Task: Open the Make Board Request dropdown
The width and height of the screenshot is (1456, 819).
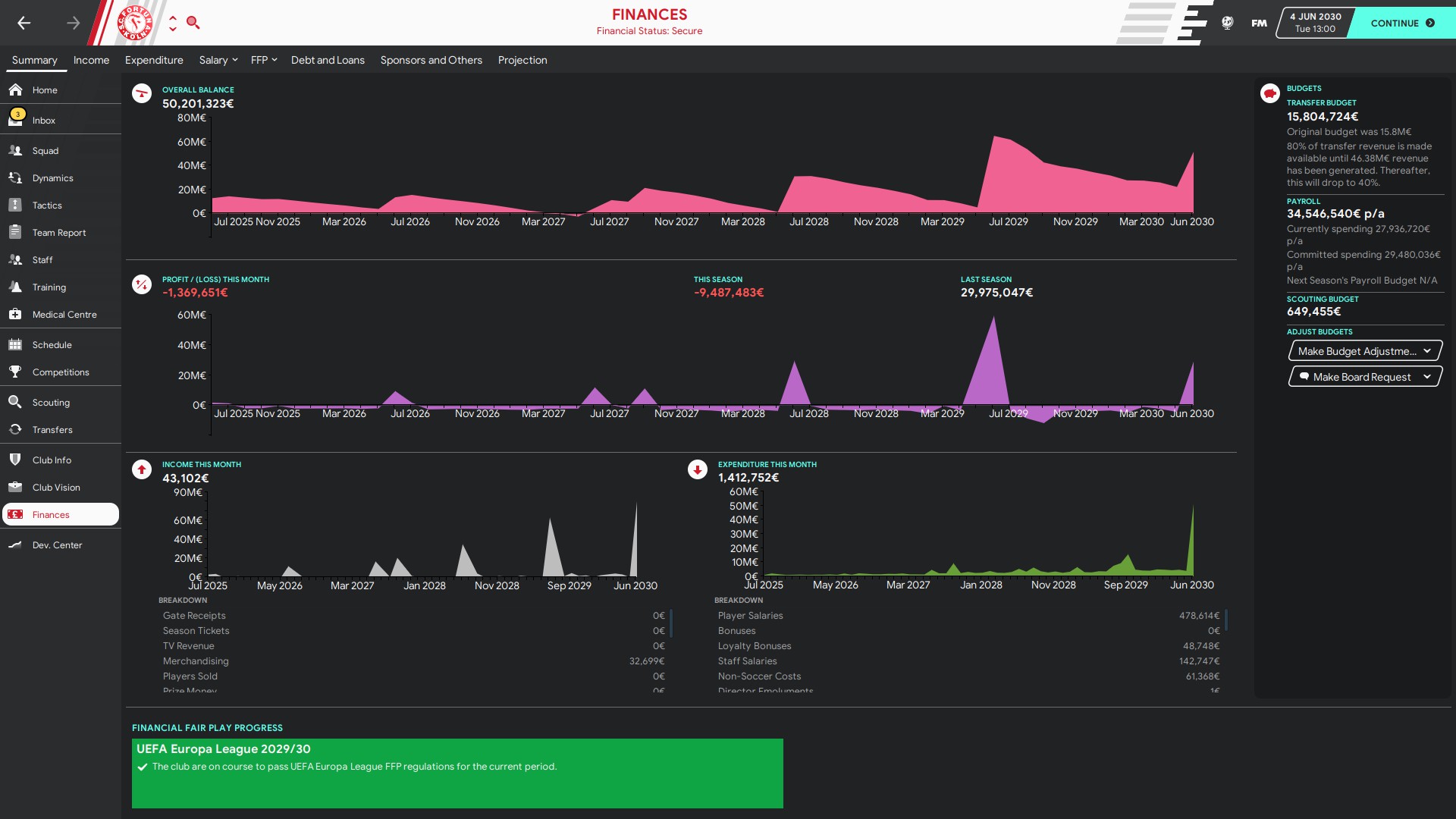Action: coord(1365,377)
